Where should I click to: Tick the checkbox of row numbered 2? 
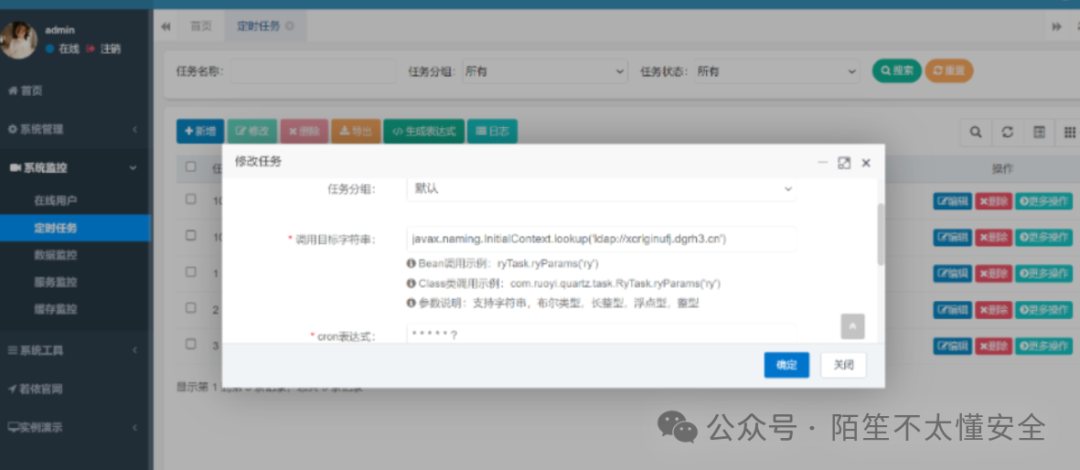(191, 307)
